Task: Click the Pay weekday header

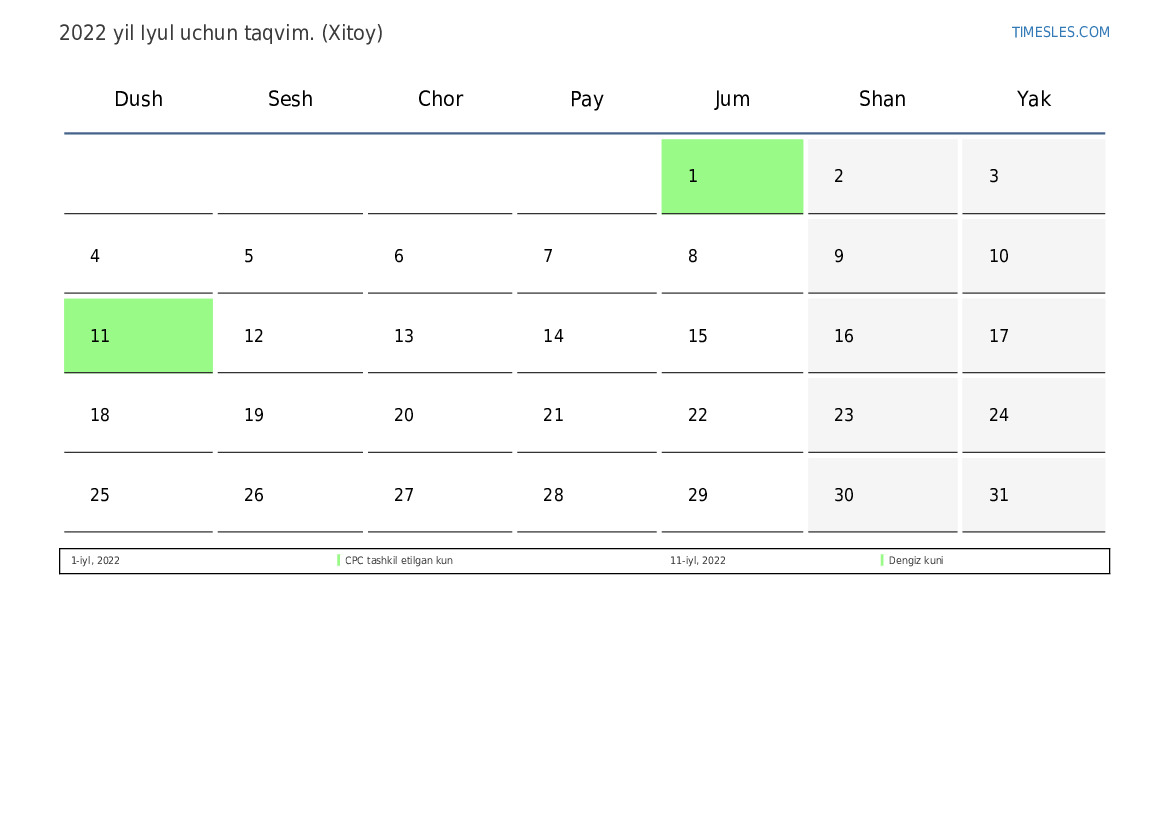Action: pos(587,99)
